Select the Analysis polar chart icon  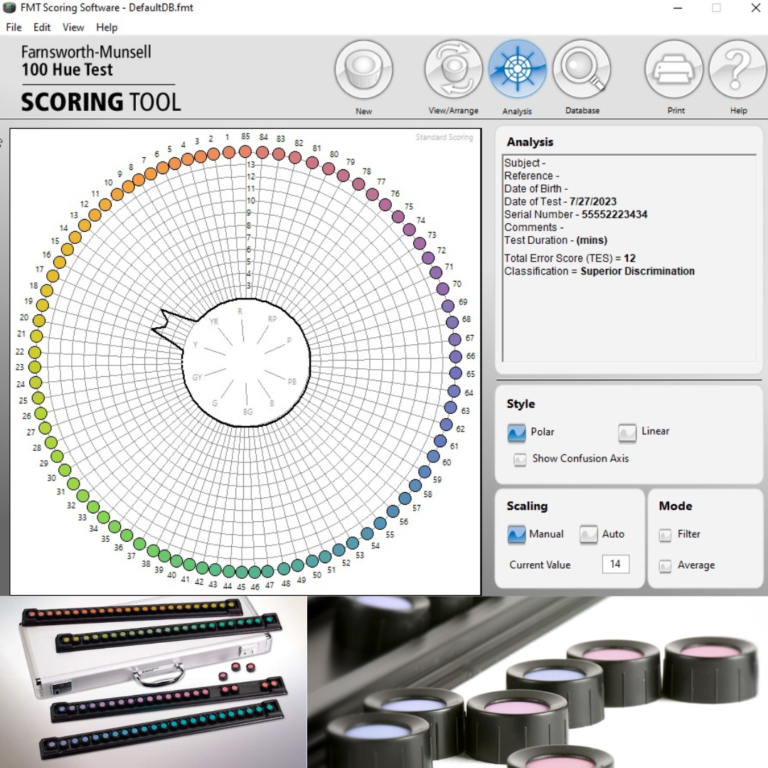[x=517, y=70]
